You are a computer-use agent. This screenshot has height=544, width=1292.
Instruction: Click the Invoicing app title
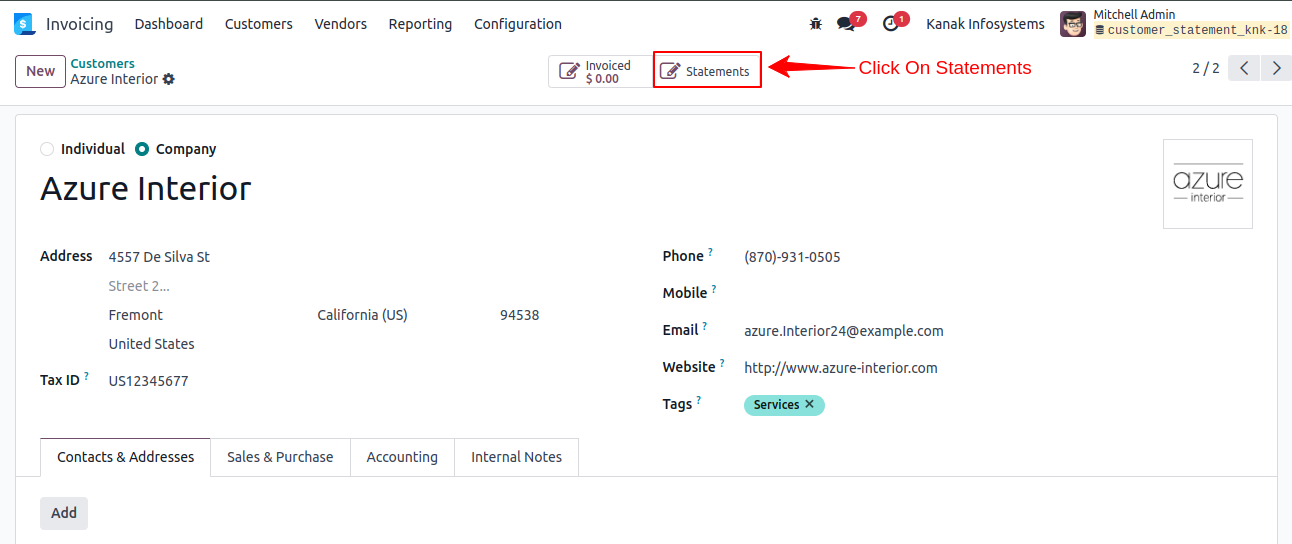pyautogui.click(x=80, y=24)
